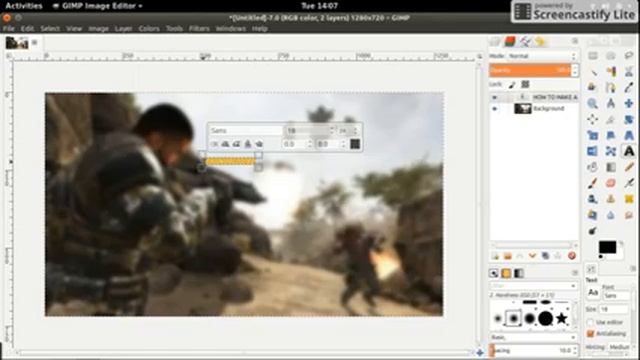The width and height of the screenshot is (640, 360).
Task: Select the Pencil tool
Action: pos(629,167)
